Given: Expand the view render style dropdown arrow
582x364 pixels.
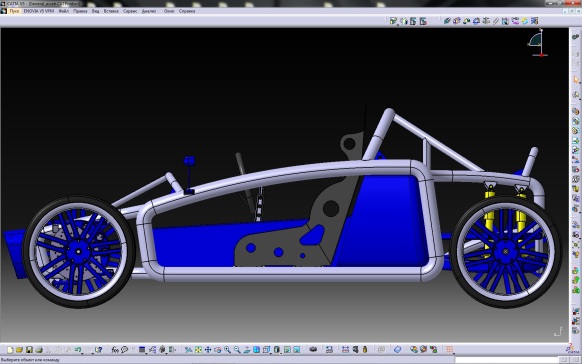Looking at the screenshot, I should click(x=281, y=353).
